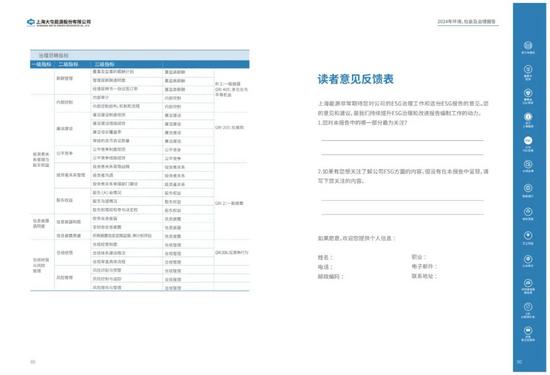Click the light-blue table title bar

pyautogui.click(x=140, y=55)
